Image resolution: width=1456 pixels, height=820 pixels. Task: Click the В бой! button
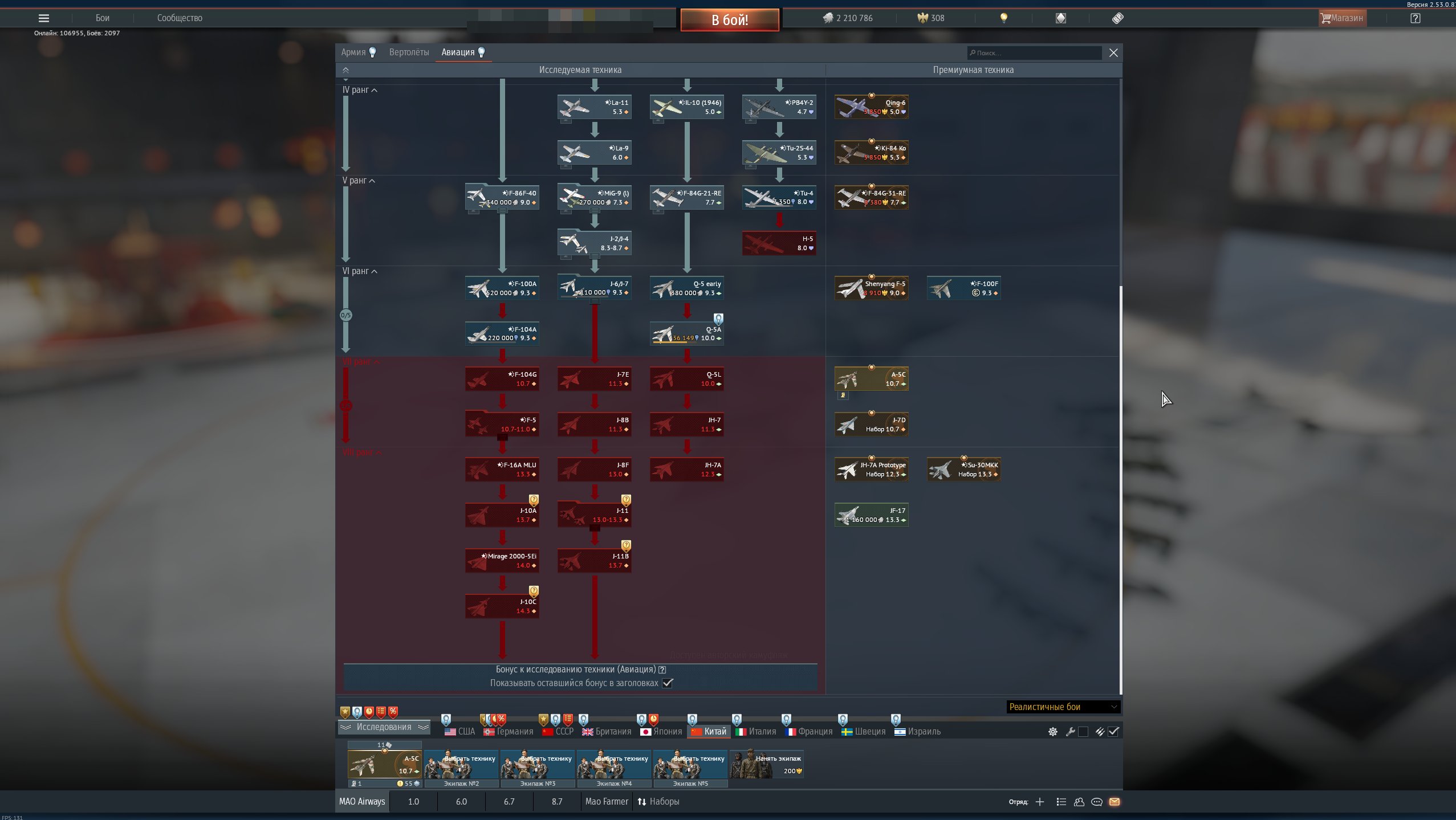click(730, 20)
